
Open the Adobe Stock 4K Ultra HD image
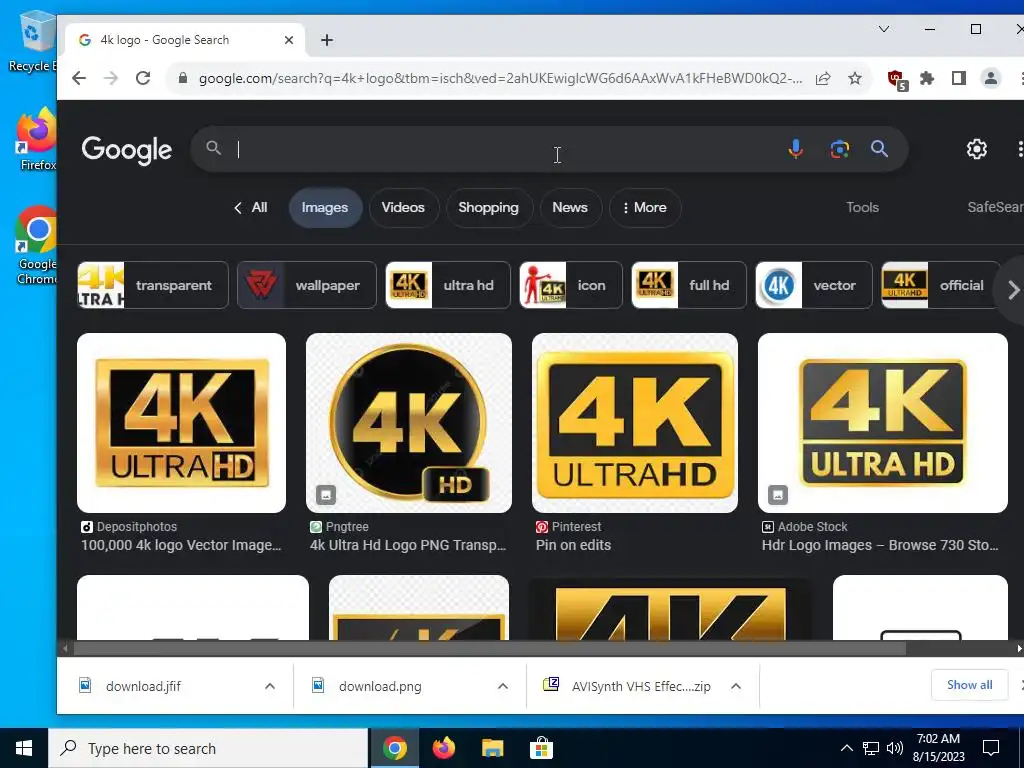click(883, 423)
